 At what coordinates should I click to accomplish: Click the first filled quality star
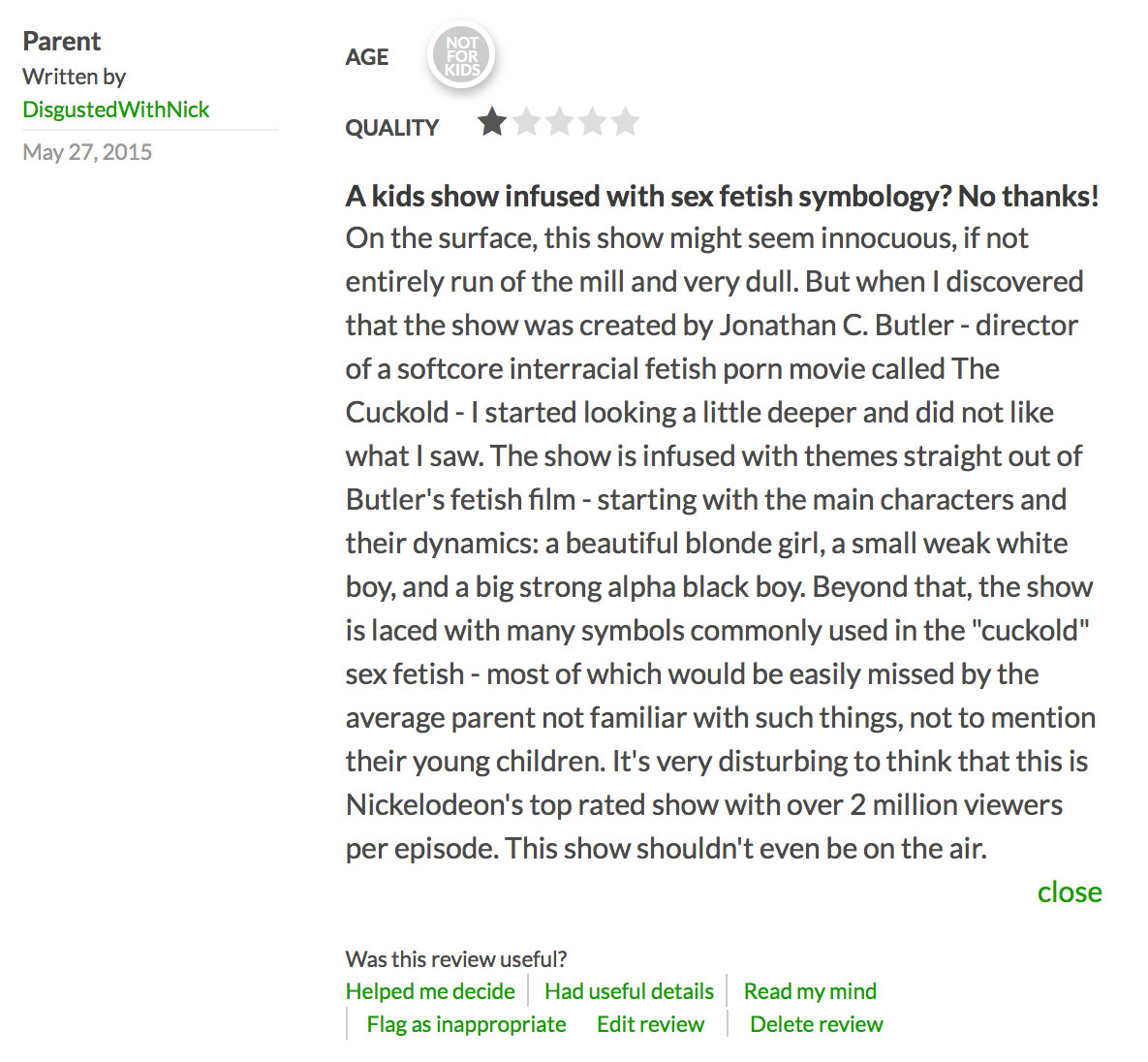pos(492,122)
